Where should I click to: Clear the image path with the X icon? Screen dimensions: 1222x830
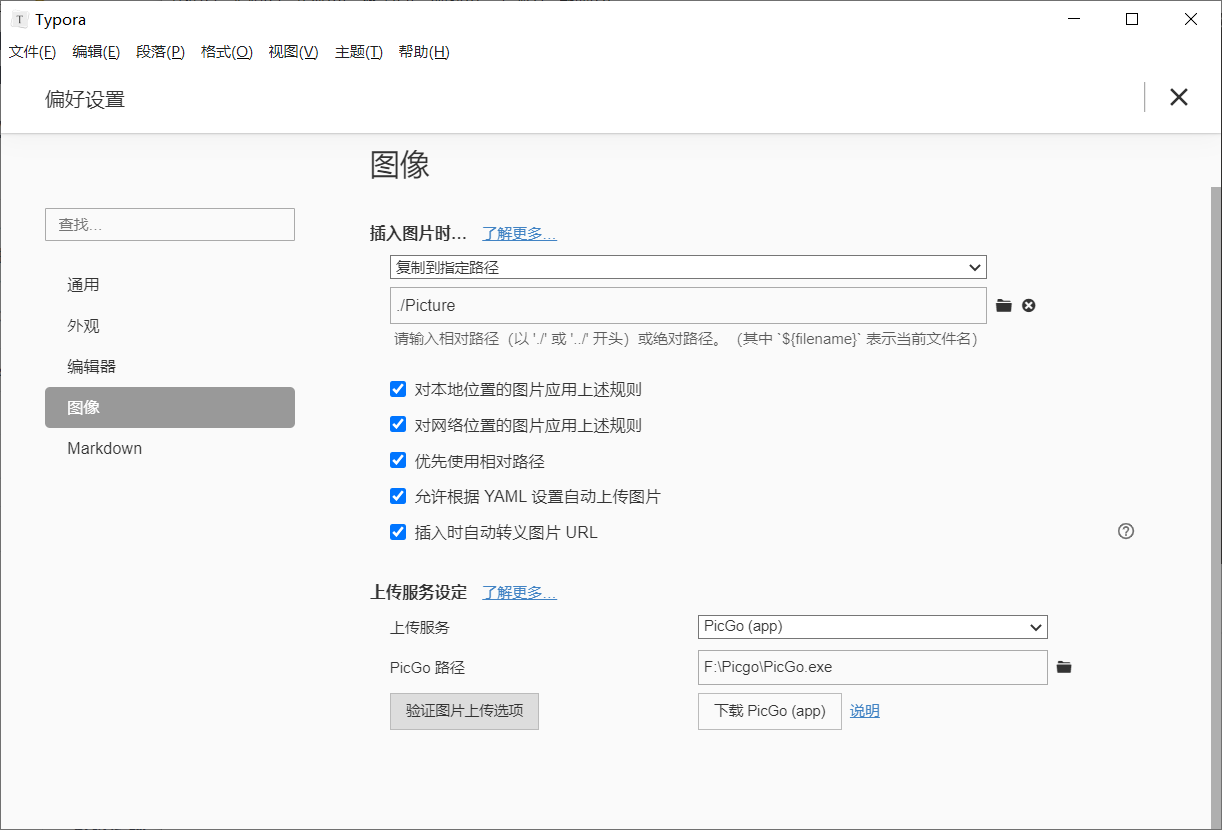[x=1029, y=305]
